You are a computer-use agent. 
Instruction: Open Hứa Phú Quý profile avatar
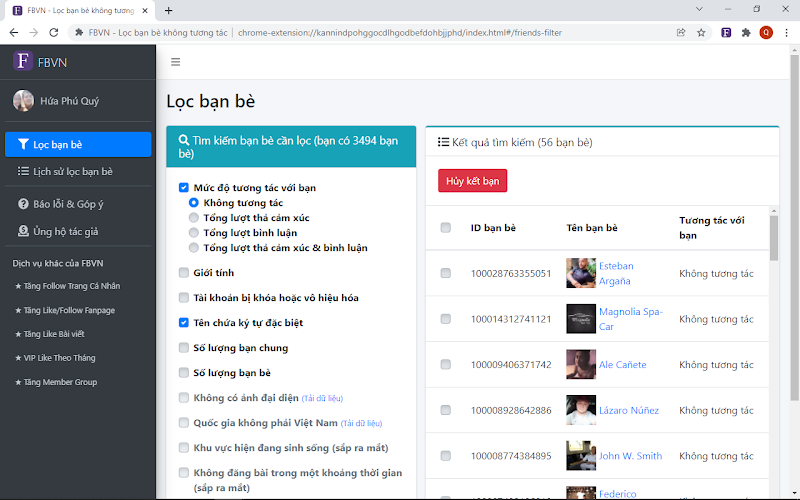coord(23,101)
